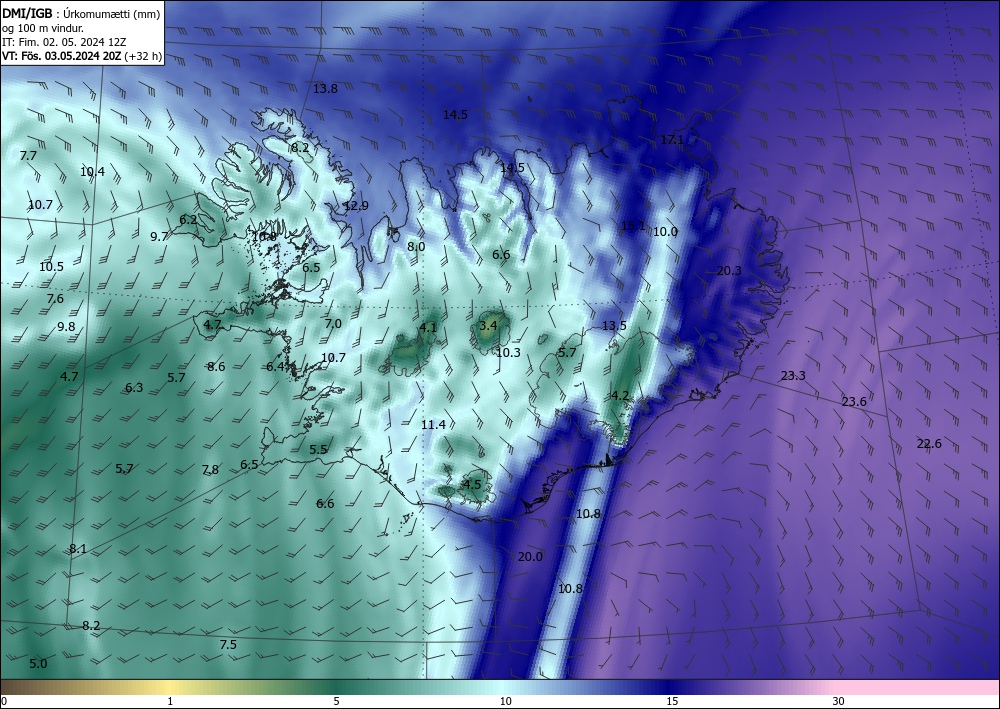Click the 13.8 value label on the map
This screenshot has width=1000, height=709.
(x=325, y=89)
